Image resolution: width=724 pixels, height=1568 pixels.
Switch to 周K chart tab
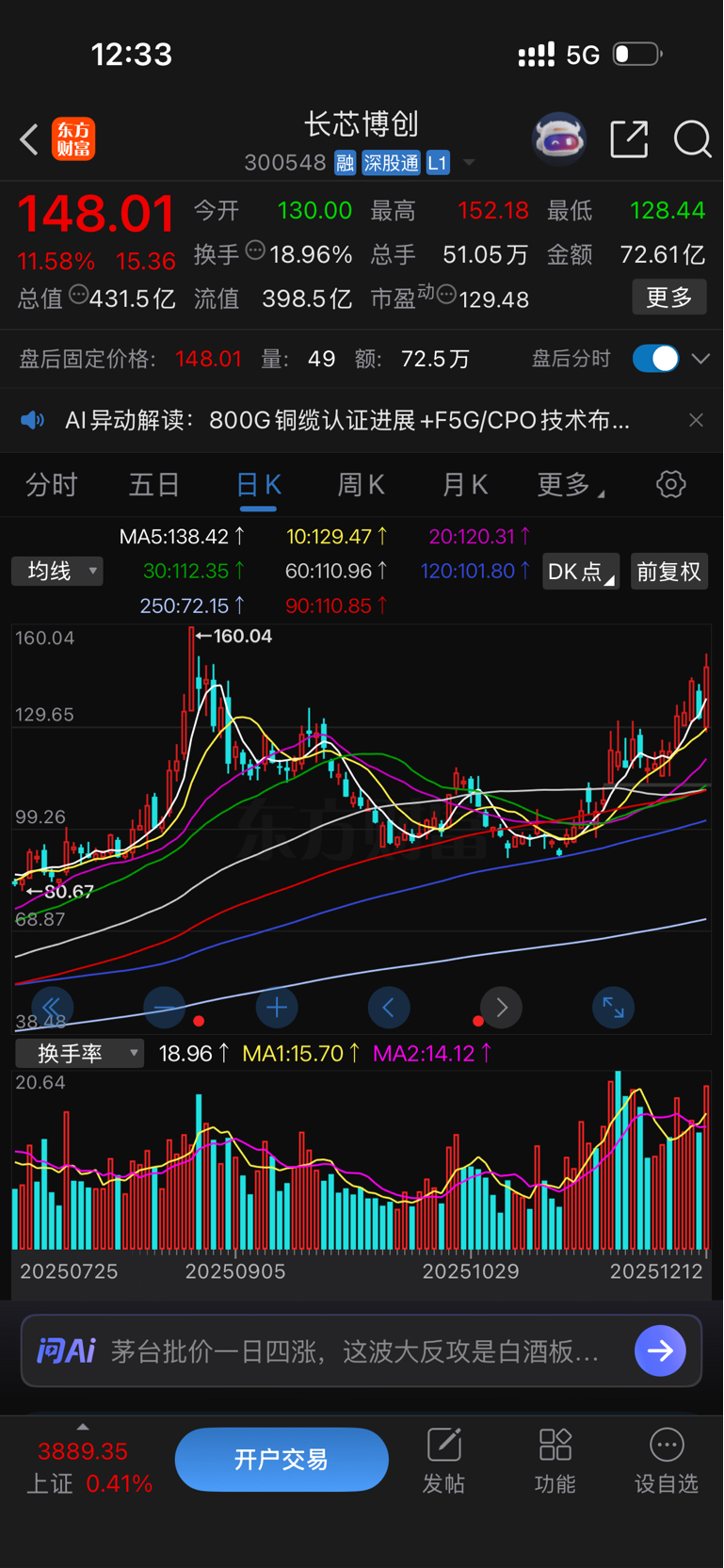coord(362,485)
